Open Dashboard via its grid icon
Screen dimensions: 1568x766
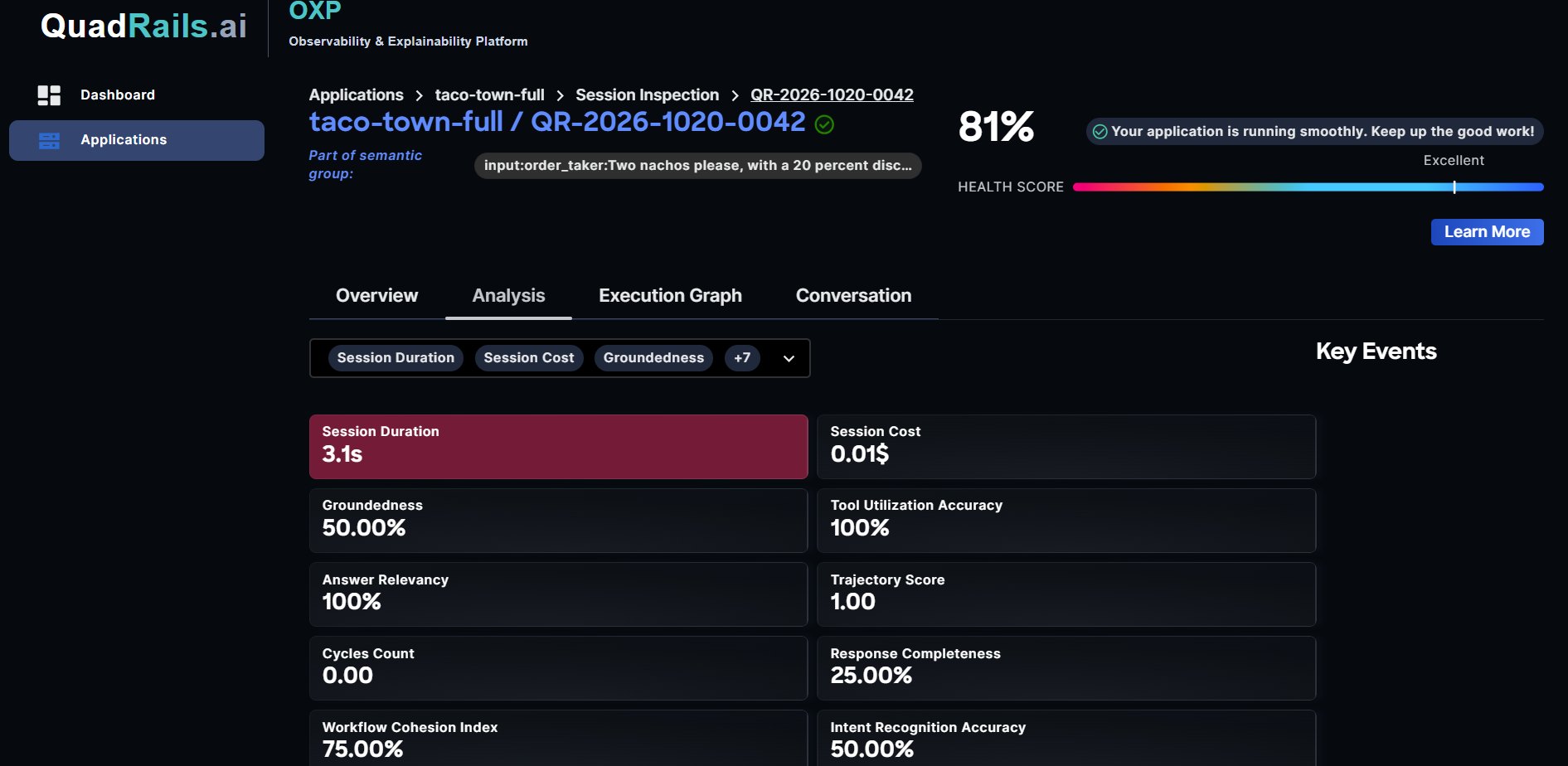pos(49,95)
